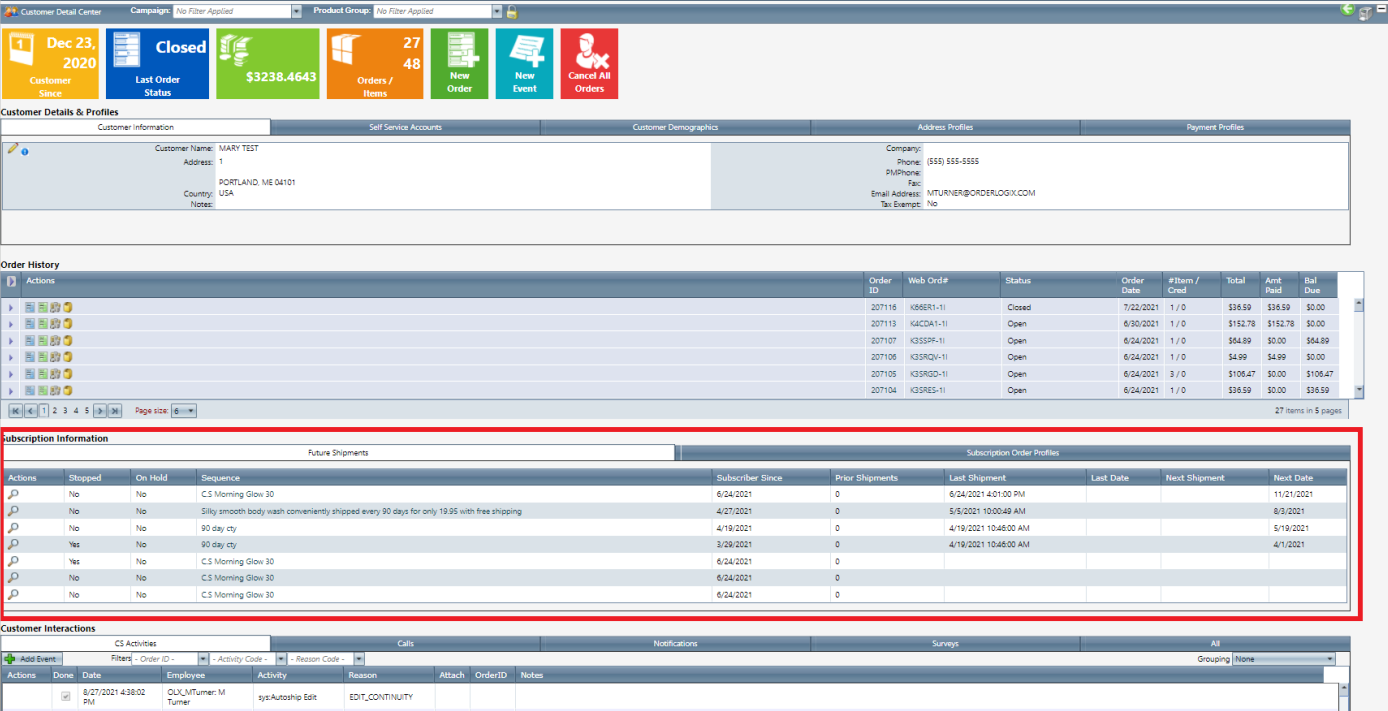Click the Orders / Items tile
1388x711 pixels.
pyautogui.click(x=375, y=63)
